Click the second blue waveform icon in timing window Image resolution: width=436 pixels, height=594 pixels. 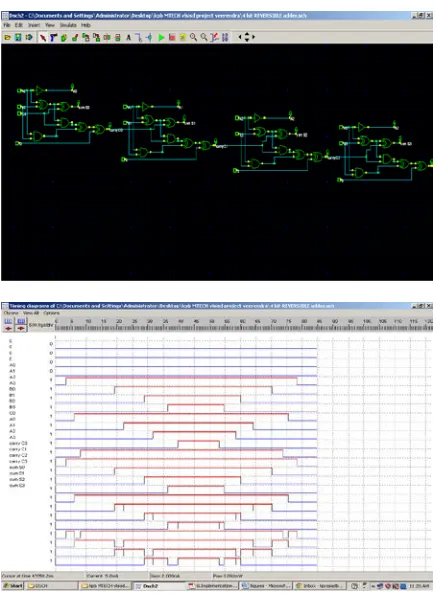21,321
